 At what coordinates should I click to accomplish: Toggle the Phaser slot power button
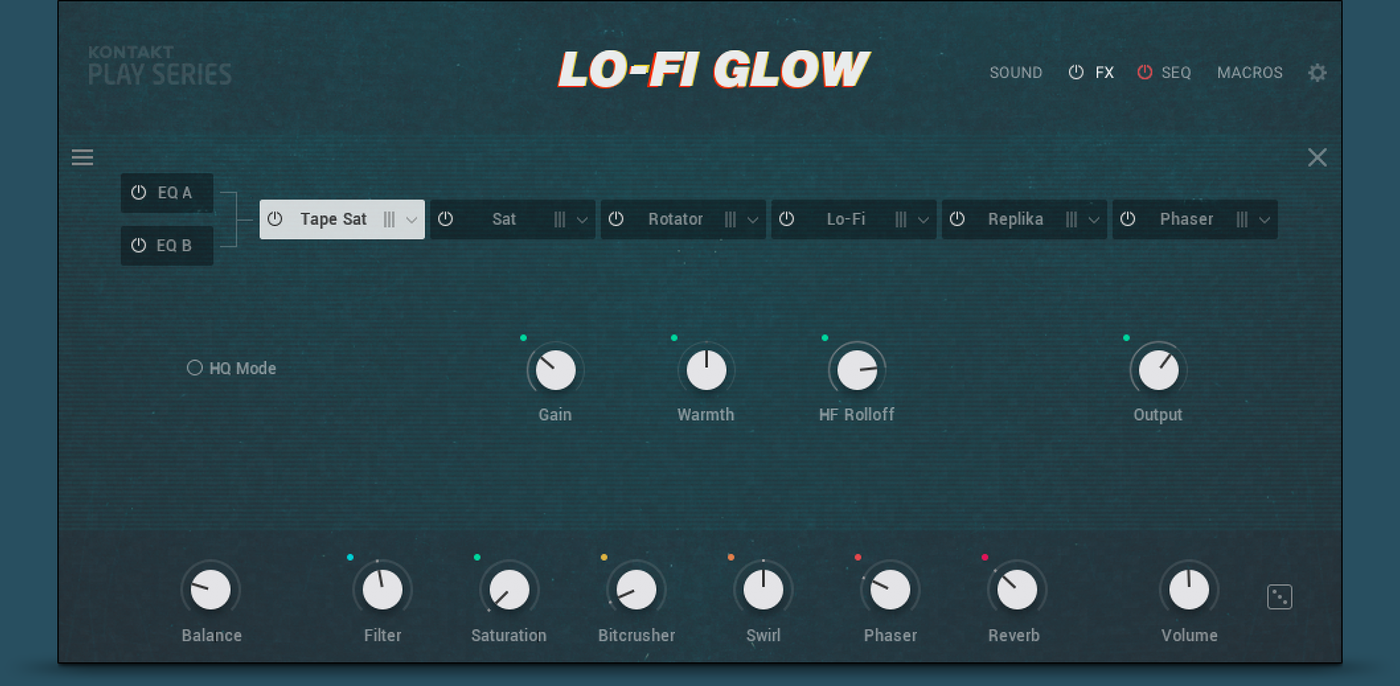coord(1128,219)
